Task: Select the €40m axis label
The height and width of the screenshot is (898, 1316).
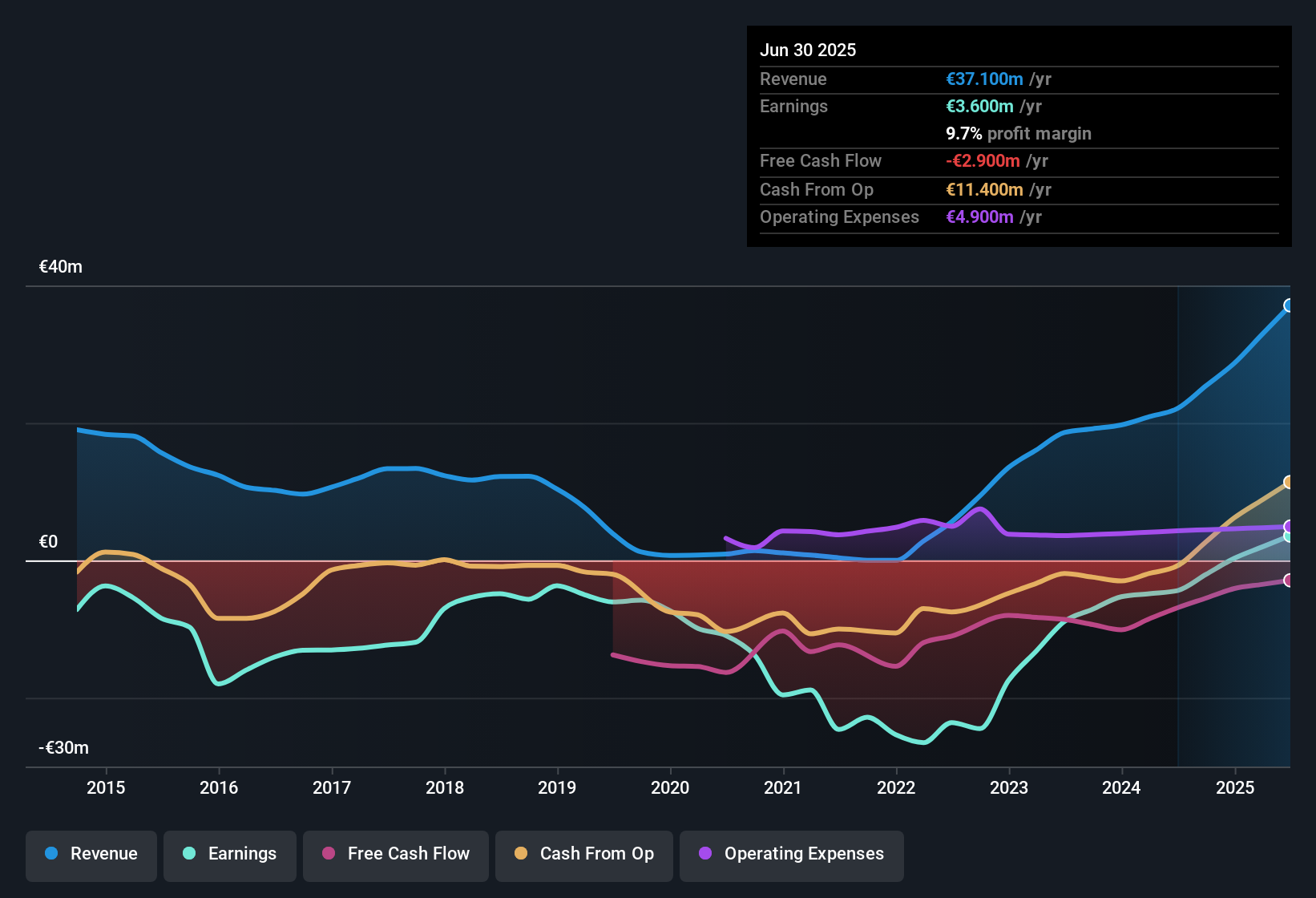Action: click(x=61, y=266)
